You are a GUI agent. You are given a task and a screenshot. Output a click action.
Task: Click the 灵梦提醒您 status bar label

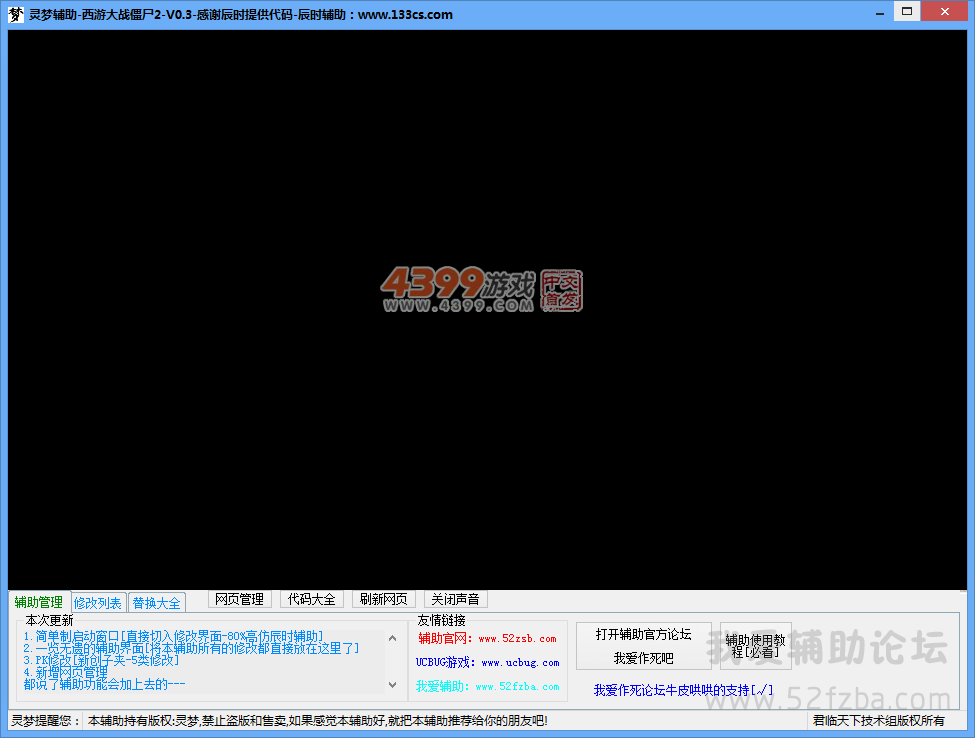(x=45, y=721)
